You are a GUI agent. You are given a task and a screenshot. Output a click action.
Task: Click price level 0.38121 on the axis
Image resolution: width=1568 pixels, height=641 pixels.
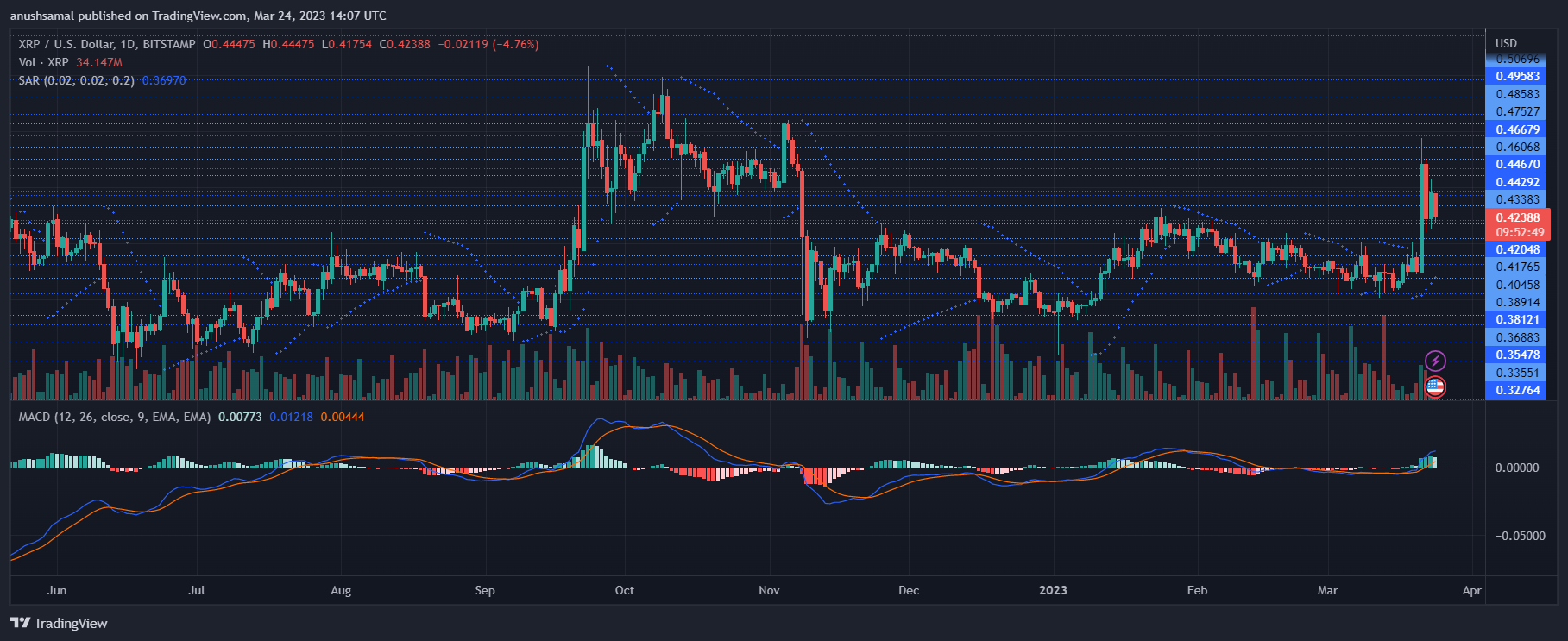(1518, 319)
